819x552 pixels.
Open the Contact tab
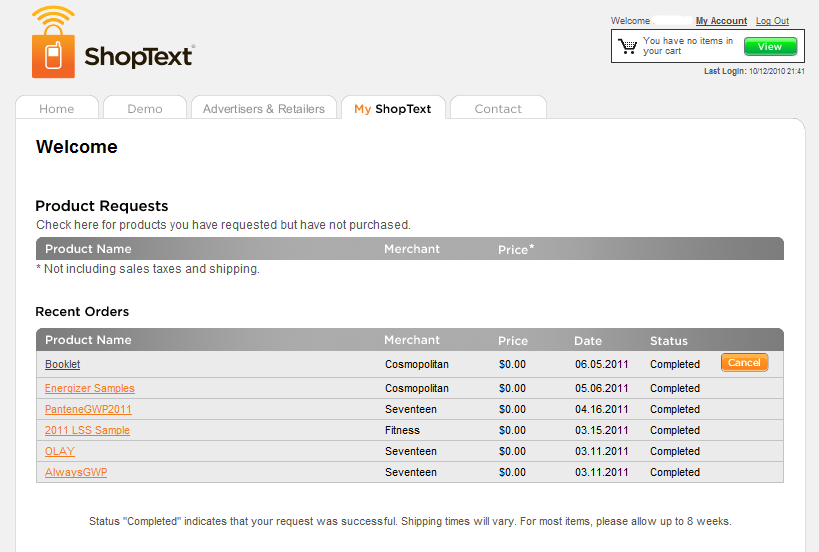pyautogui.click(x=498, y=109)
